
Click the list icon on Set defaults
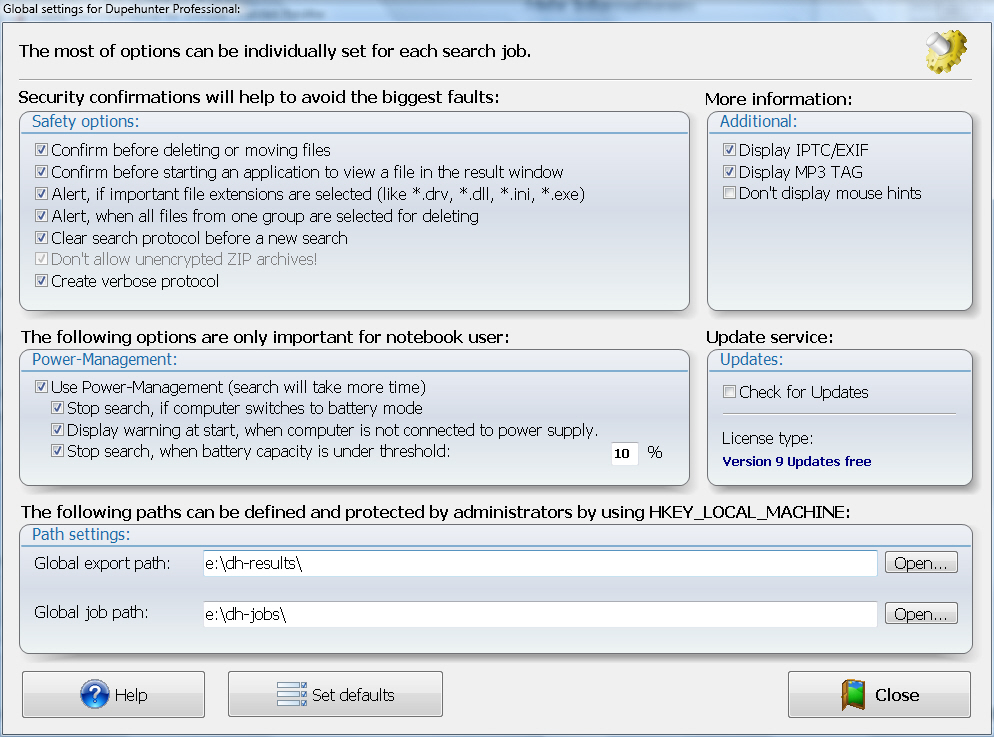tap(292, 695)
